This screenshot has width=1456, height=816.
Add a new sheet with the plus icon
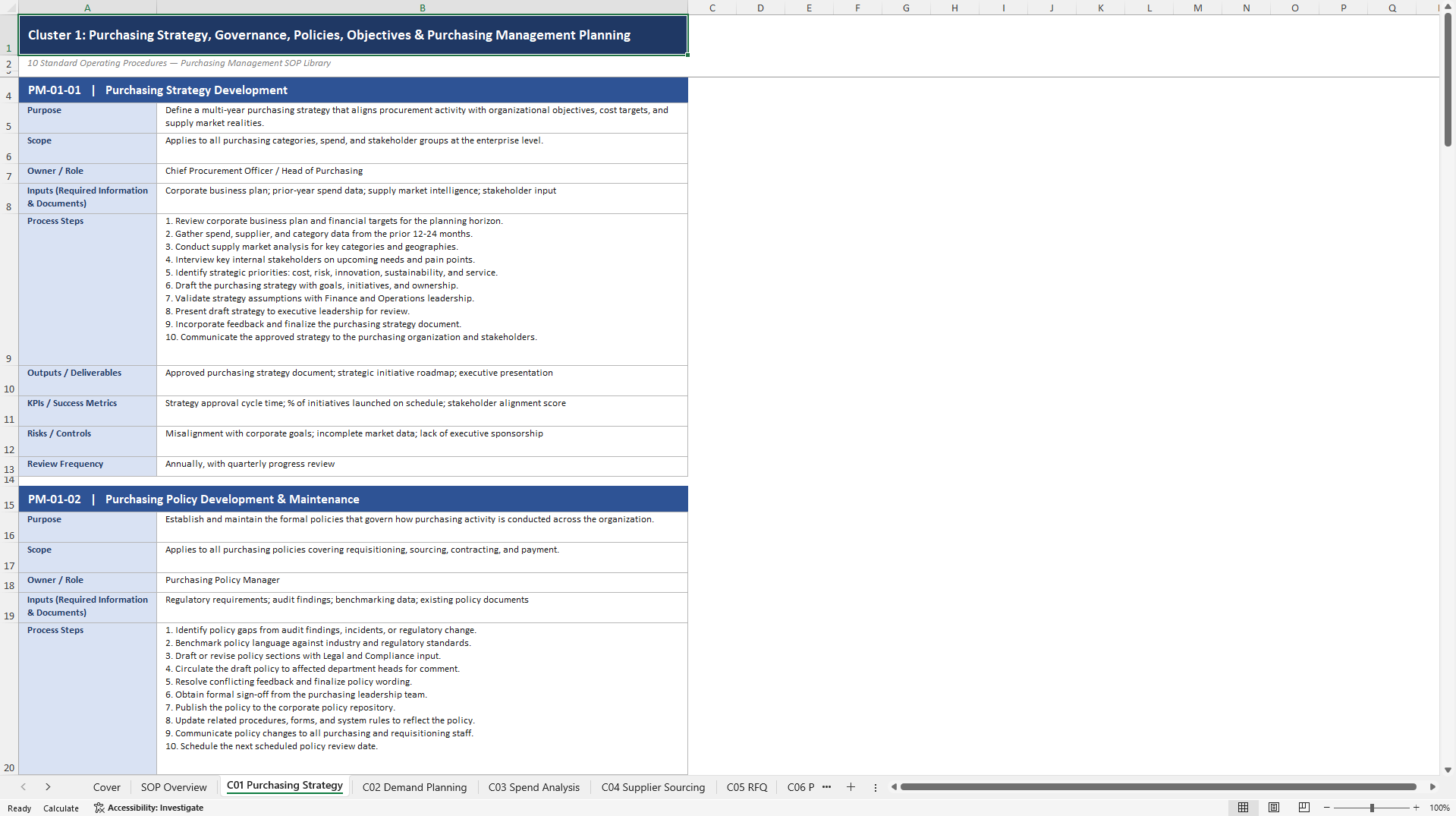[x=851, y=787]
